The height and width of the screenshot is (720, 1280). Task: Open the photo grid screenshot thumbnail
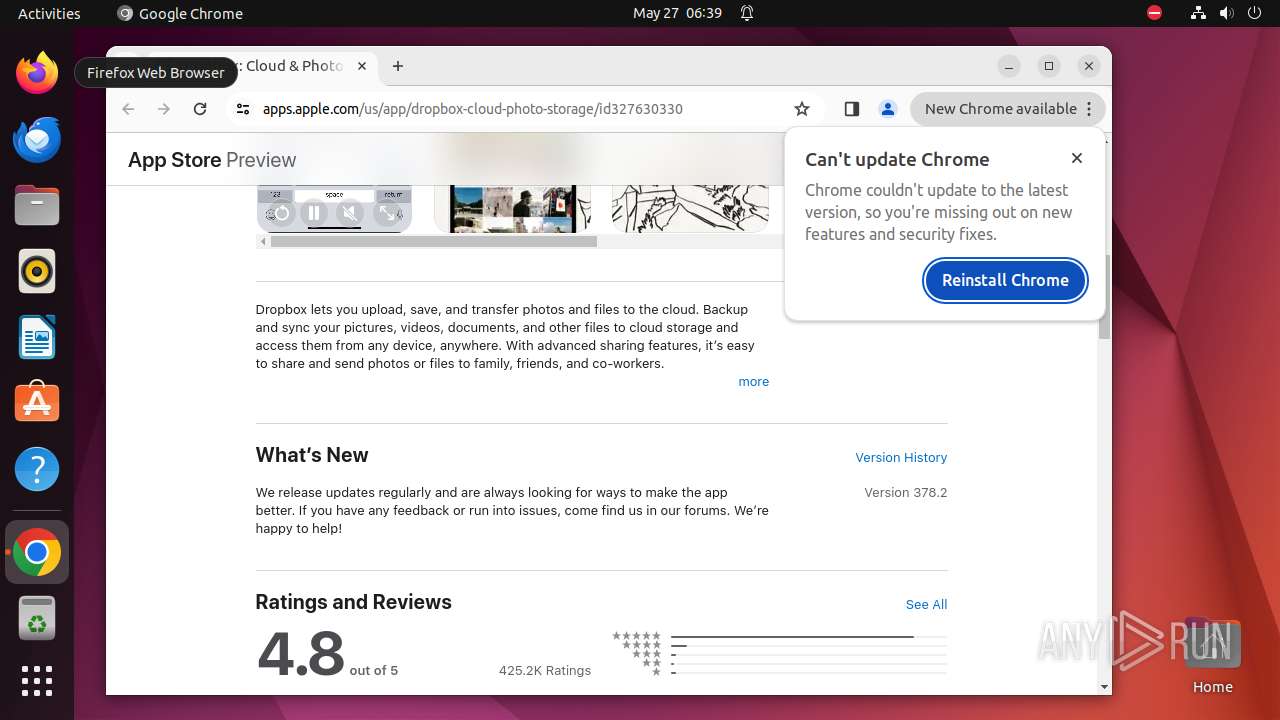[x=513, y=208]
